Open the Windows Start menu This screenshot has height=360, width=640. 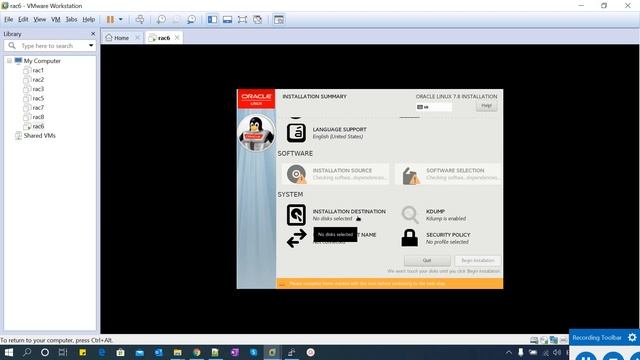coord(8,352)
